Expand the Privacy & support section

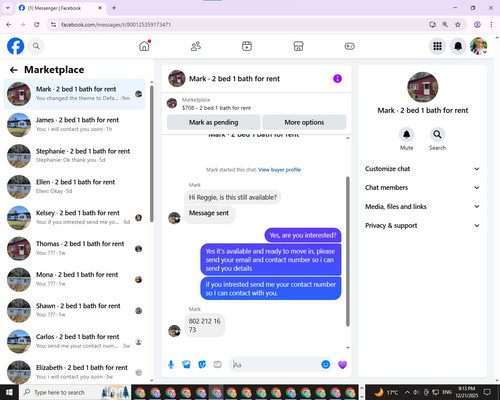click(x=422, y=225)
